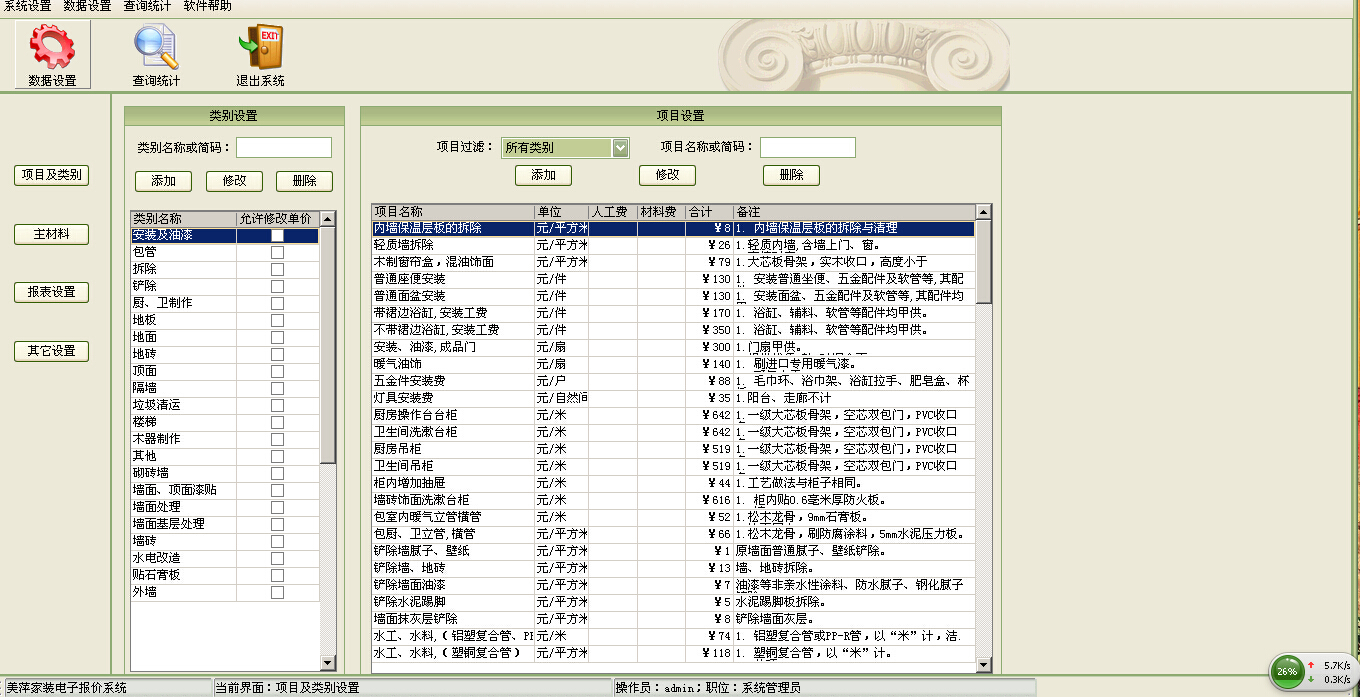Open the 数据设置 gear toolbar icon
The height and width of the screenshot is (697, 1360).
tap(52, 55)
